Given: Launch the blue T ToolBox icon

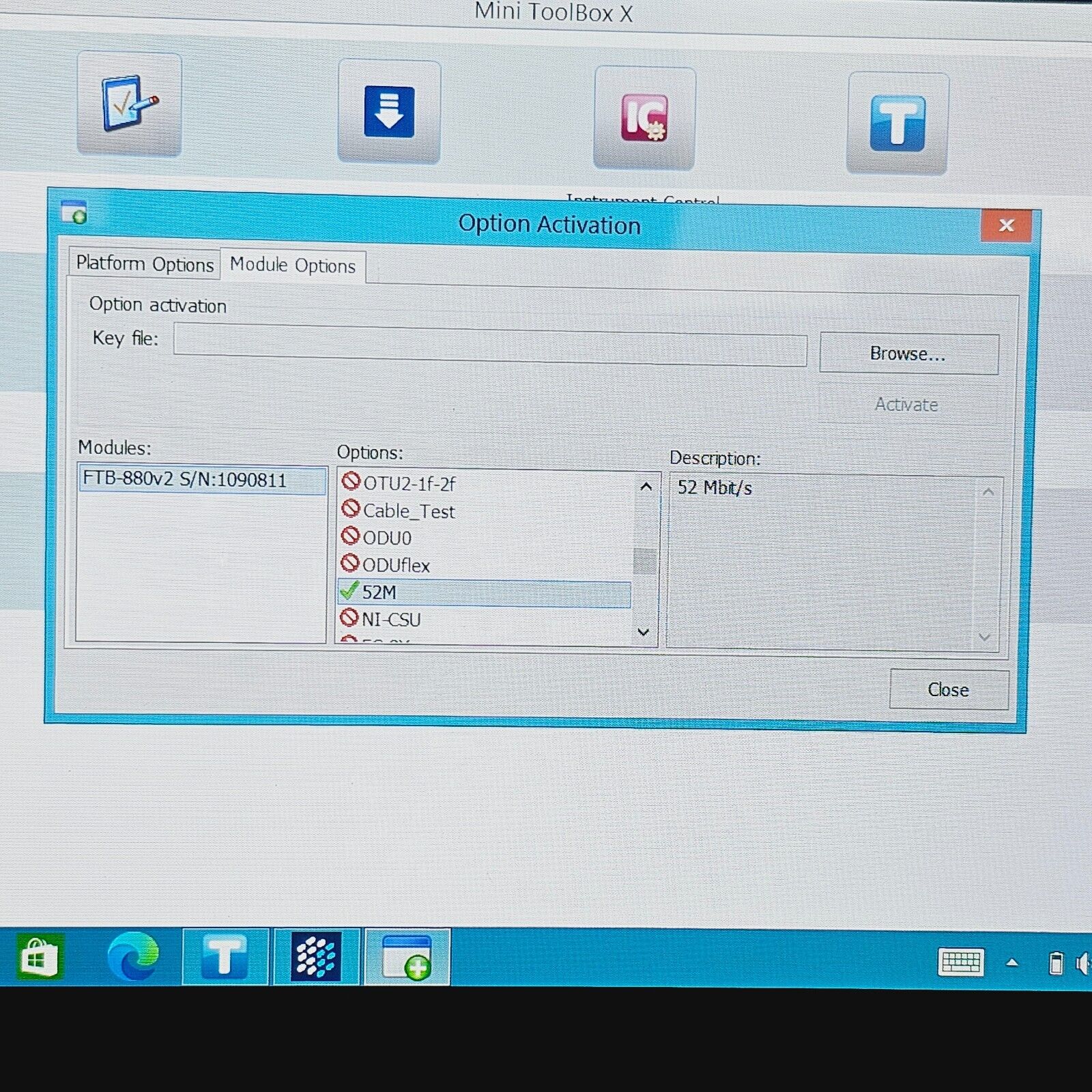Looking at the screenshot, I should [x=897, y=124].
